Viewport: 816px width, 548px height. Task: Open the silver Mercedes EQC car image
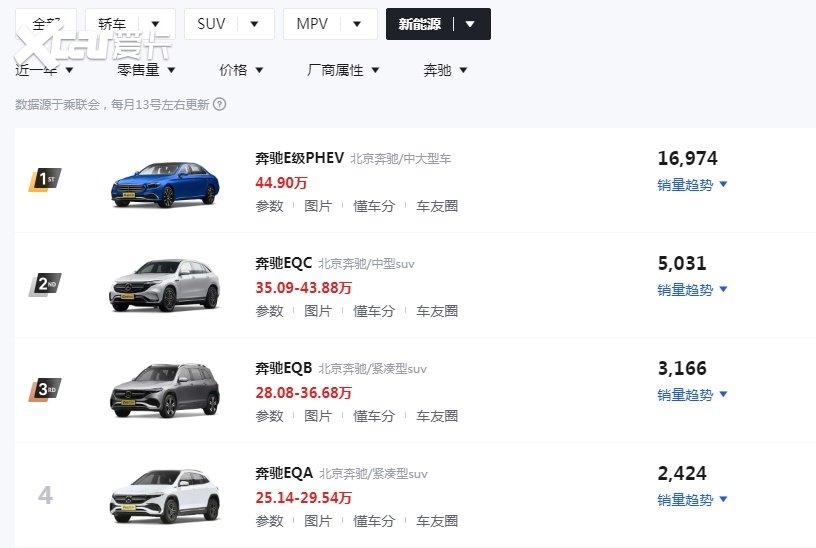click(164, 286)
